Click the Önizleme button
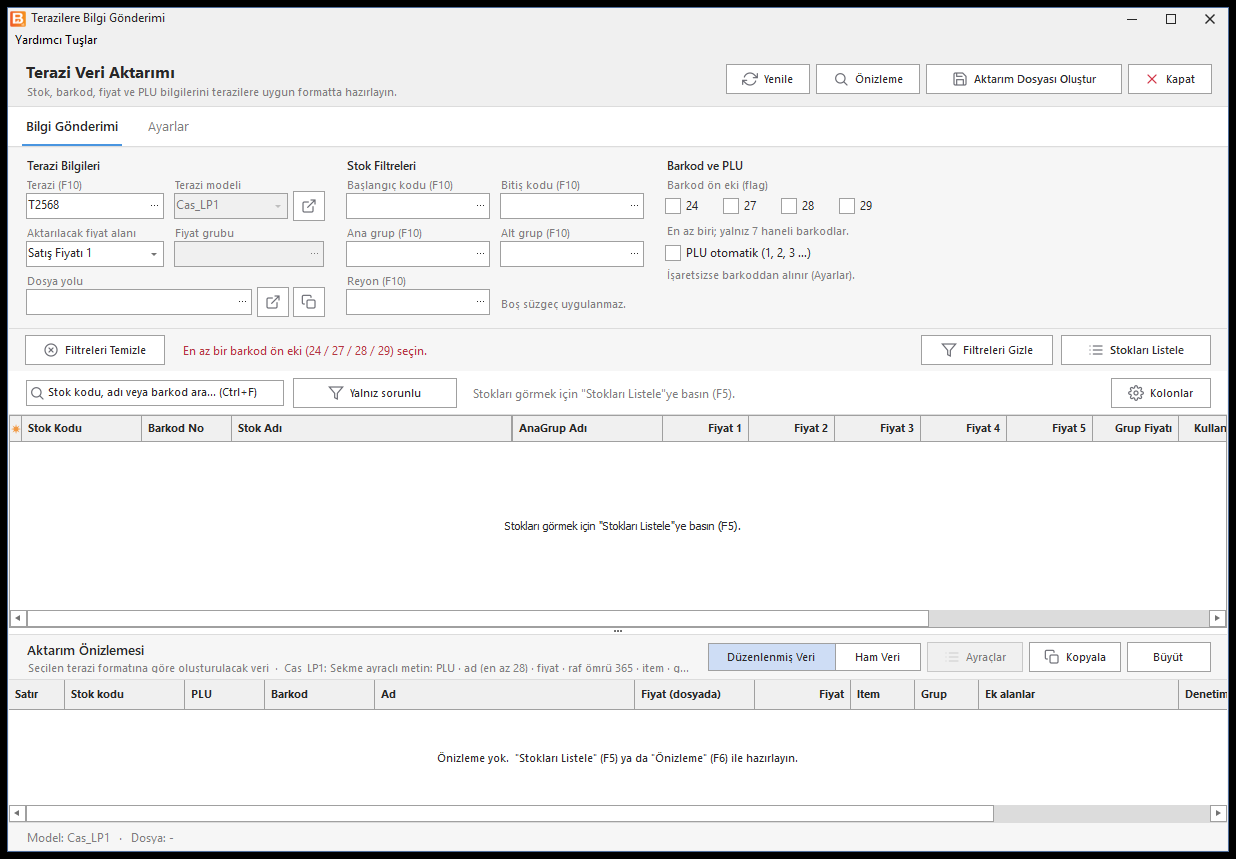Screen dimensions: 1236x859 tap(868, 79)
